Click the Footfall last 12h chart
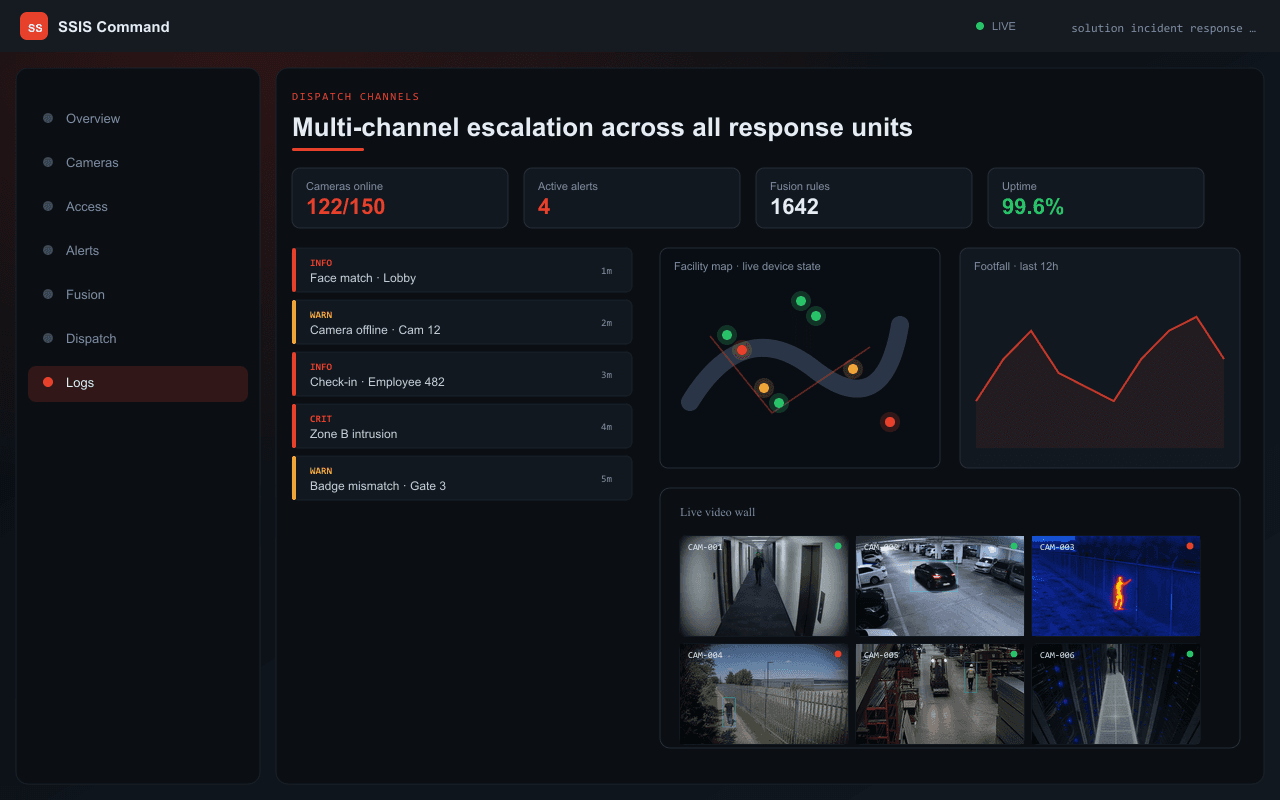 pyautogui.click(x=1100, y=358)
